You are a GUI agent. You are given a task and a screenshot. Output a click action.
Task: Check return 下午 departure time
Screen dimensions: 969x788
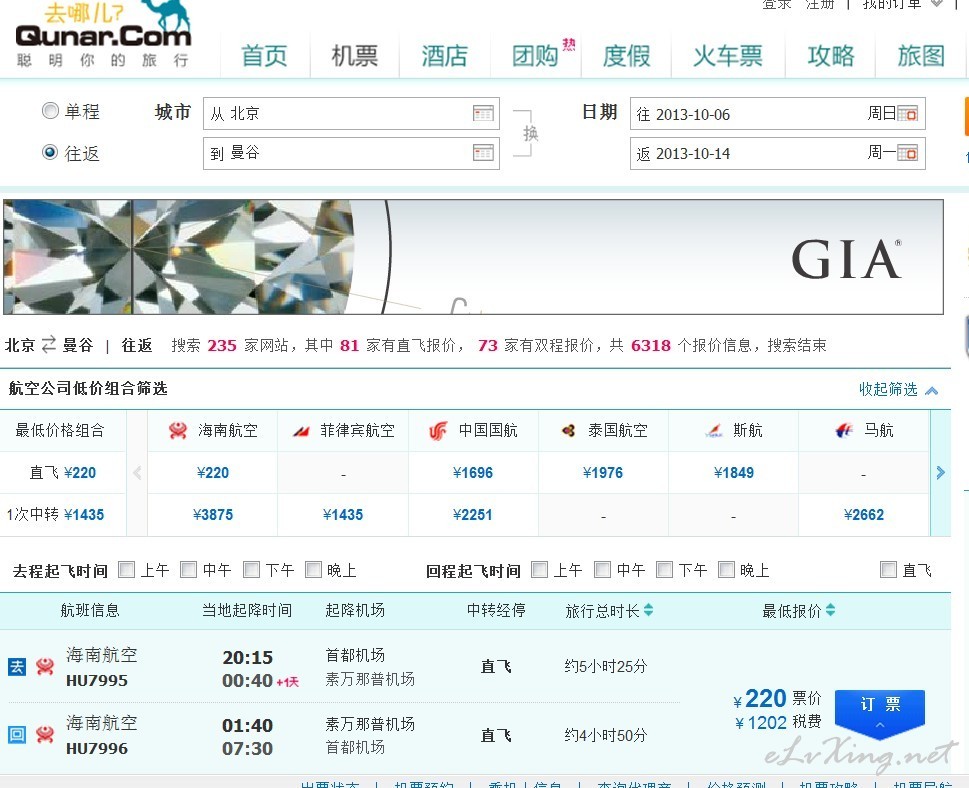pos(665,569)
